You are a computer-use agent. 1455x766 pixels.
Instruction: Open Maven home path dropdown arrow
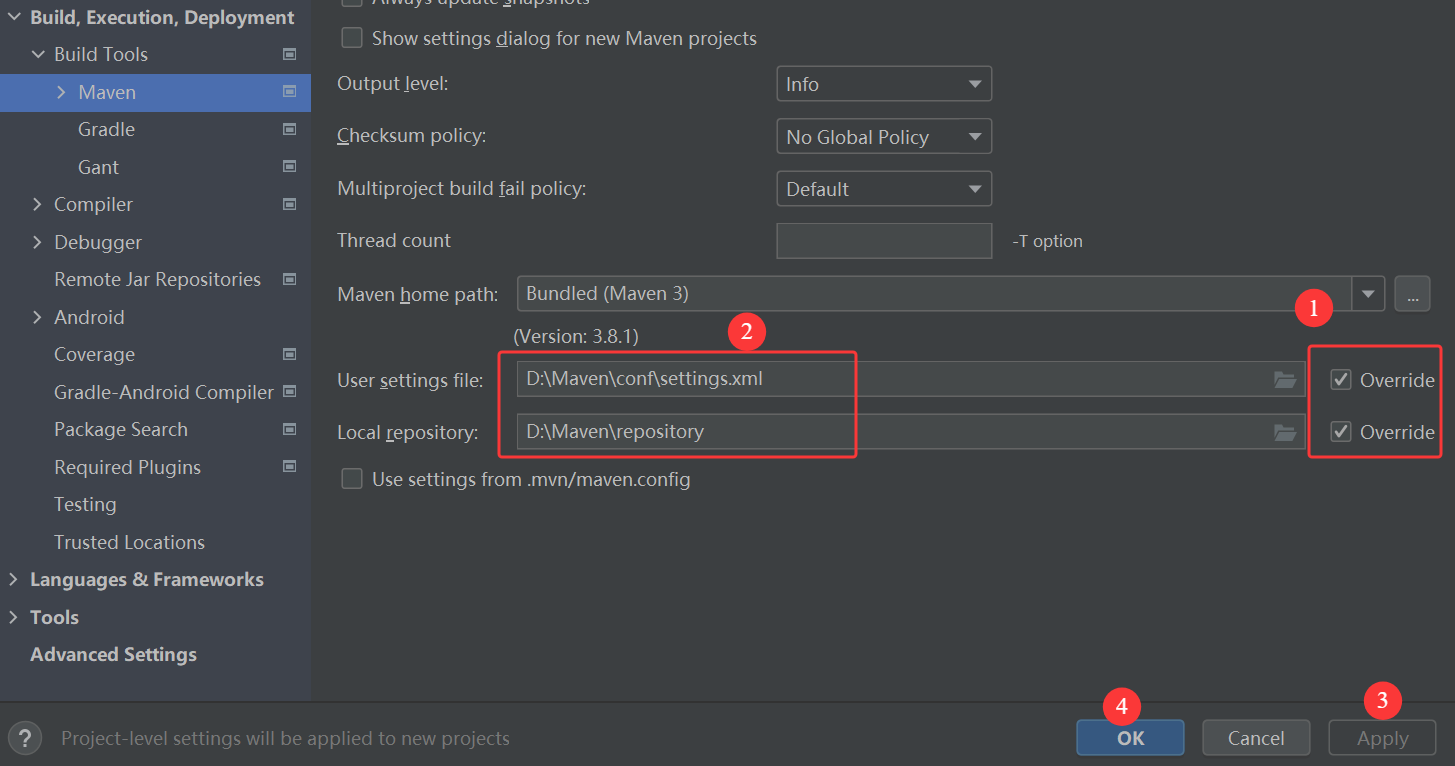[x=1368, y=294]
